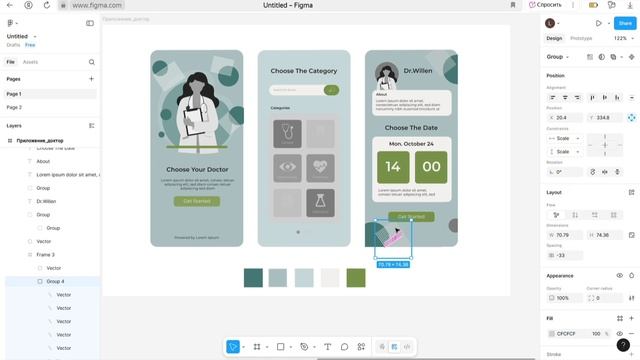Align selection to the left
The height and width of the screenshot is (360, 640).
553,98
